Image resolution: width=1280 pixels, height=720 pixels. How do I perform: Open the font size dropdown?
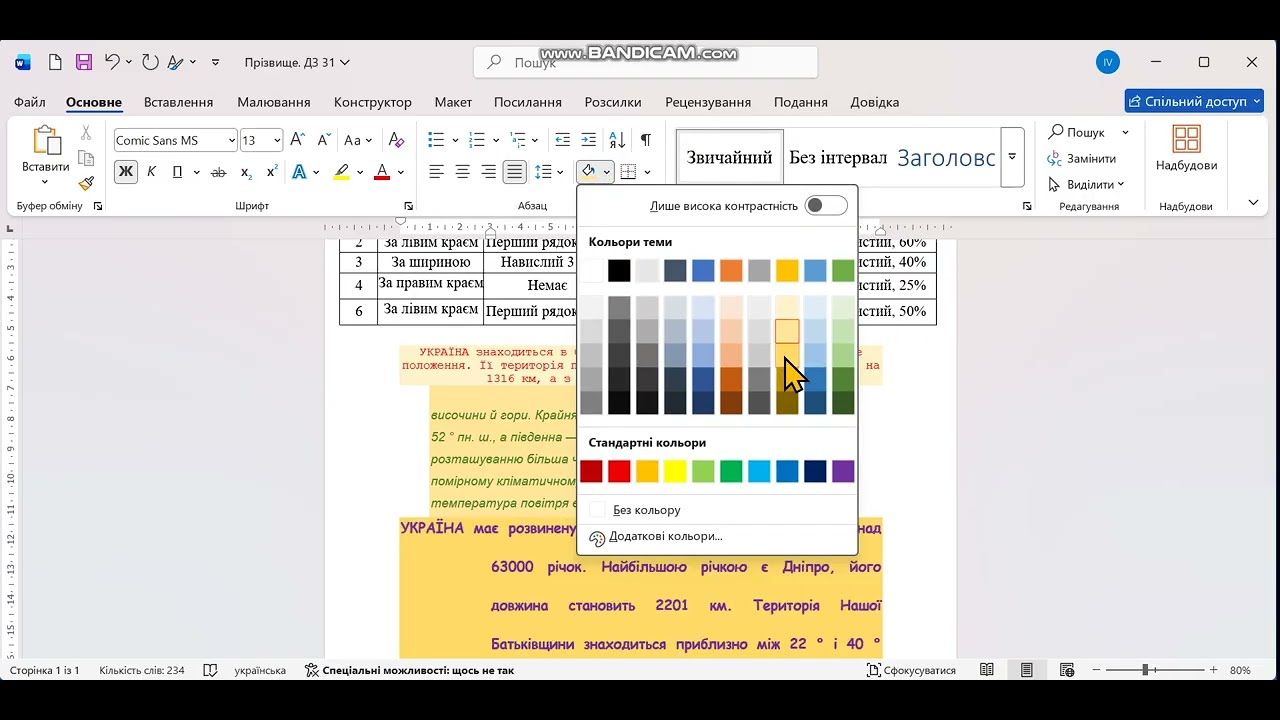(x=277, y=141)
